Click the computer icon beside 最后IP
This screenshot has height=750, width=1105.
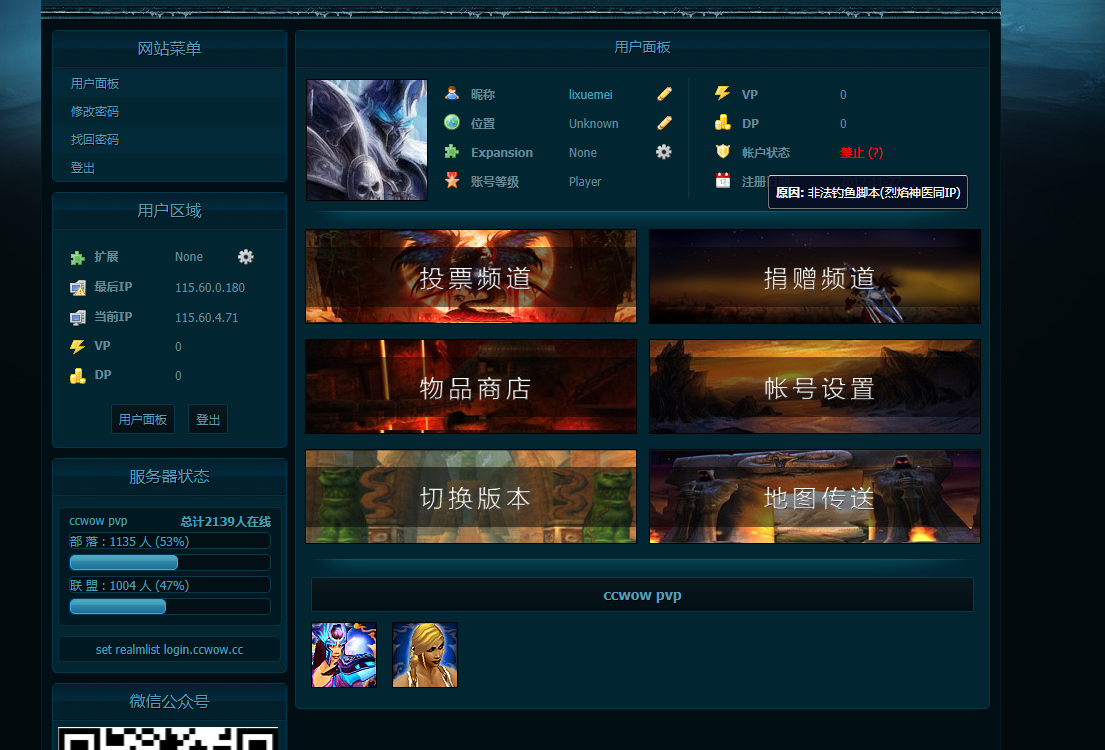point(77,287)
